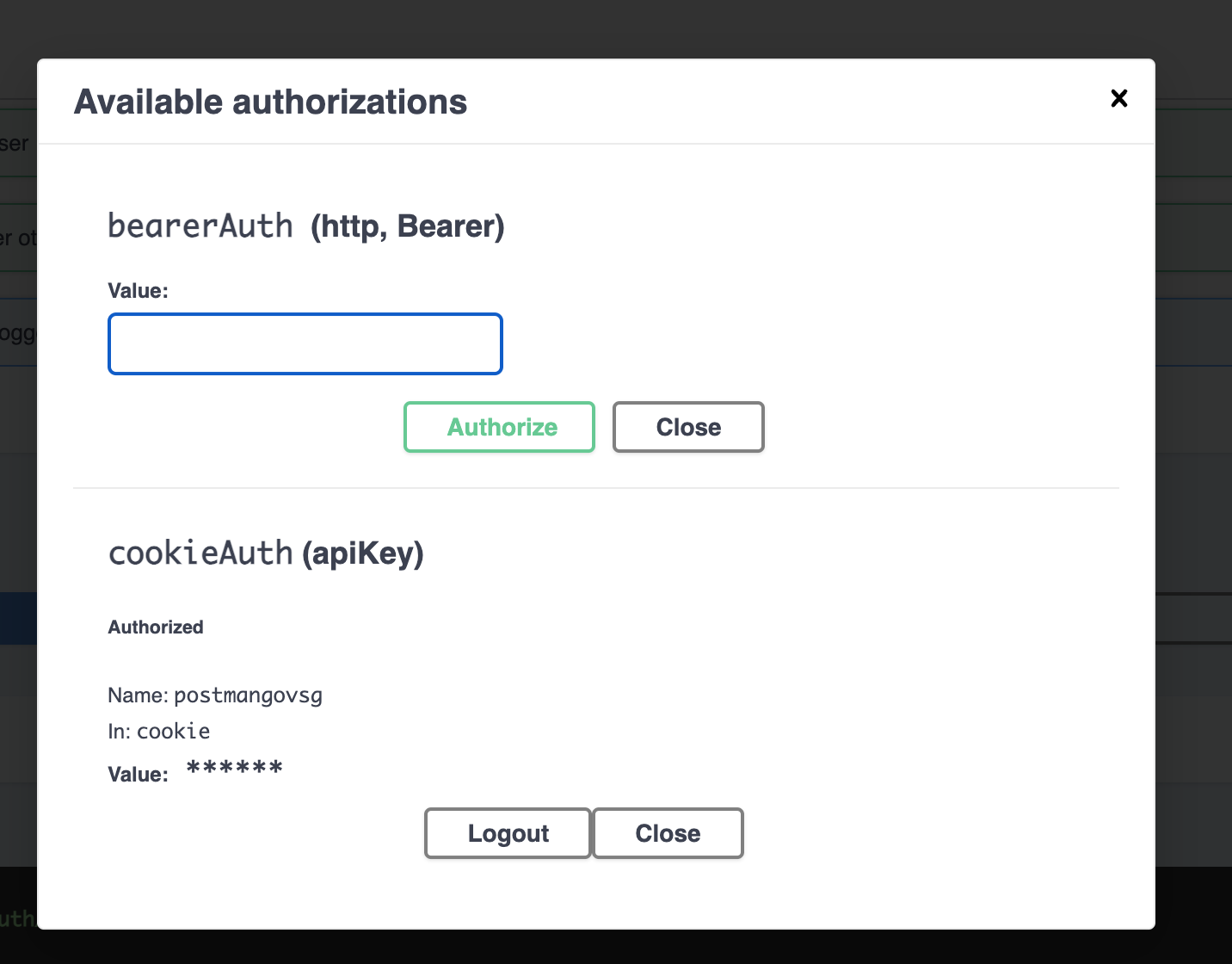
Task: Click the Value label above the input
Action: pyautogui.click(x=138, y=291)
